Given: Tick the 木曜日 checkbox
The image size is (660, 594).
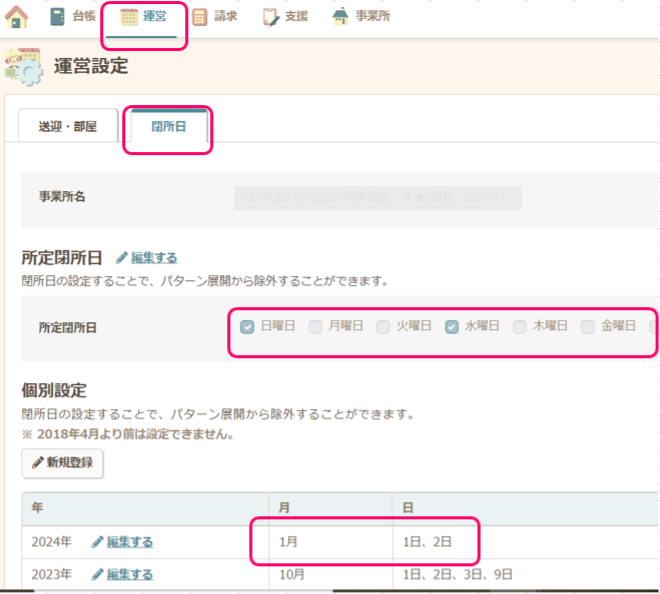Looking at the screenshot, I should coord(520,326).
